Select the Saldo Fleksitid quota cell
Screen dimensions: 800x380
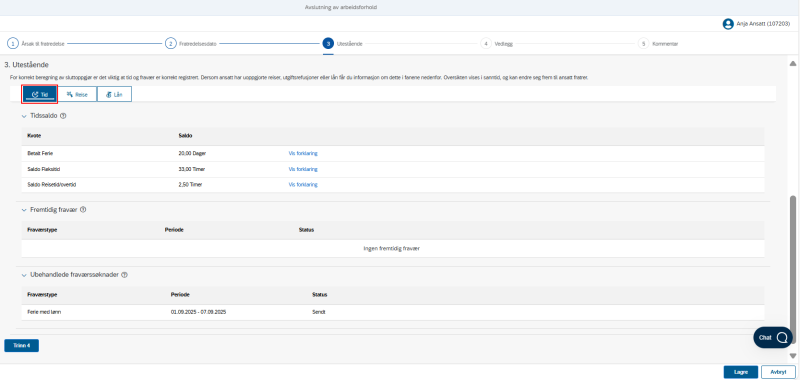point(43,169)
